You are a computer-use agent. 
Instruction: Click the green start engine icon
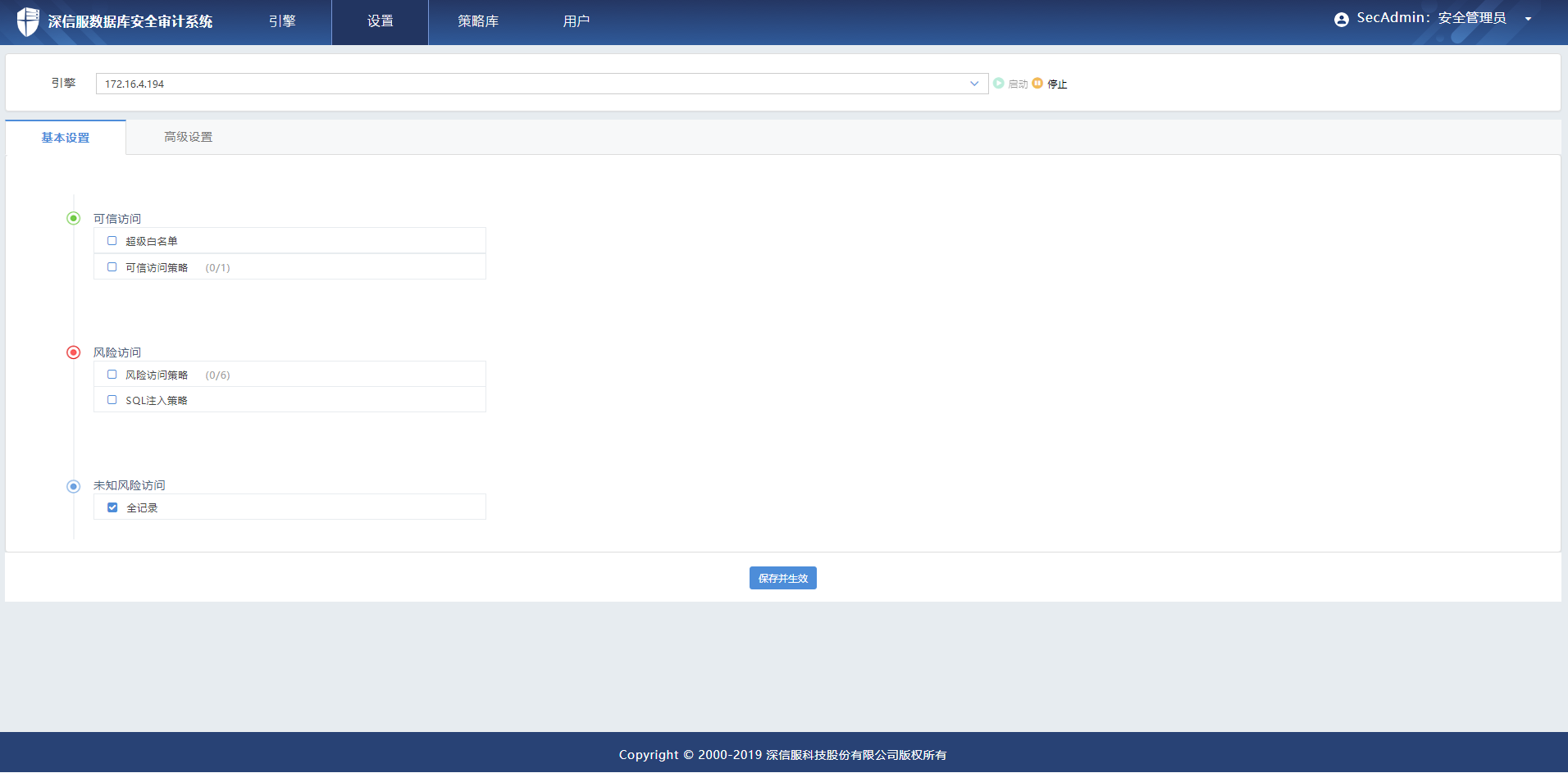tap(999, 84)
